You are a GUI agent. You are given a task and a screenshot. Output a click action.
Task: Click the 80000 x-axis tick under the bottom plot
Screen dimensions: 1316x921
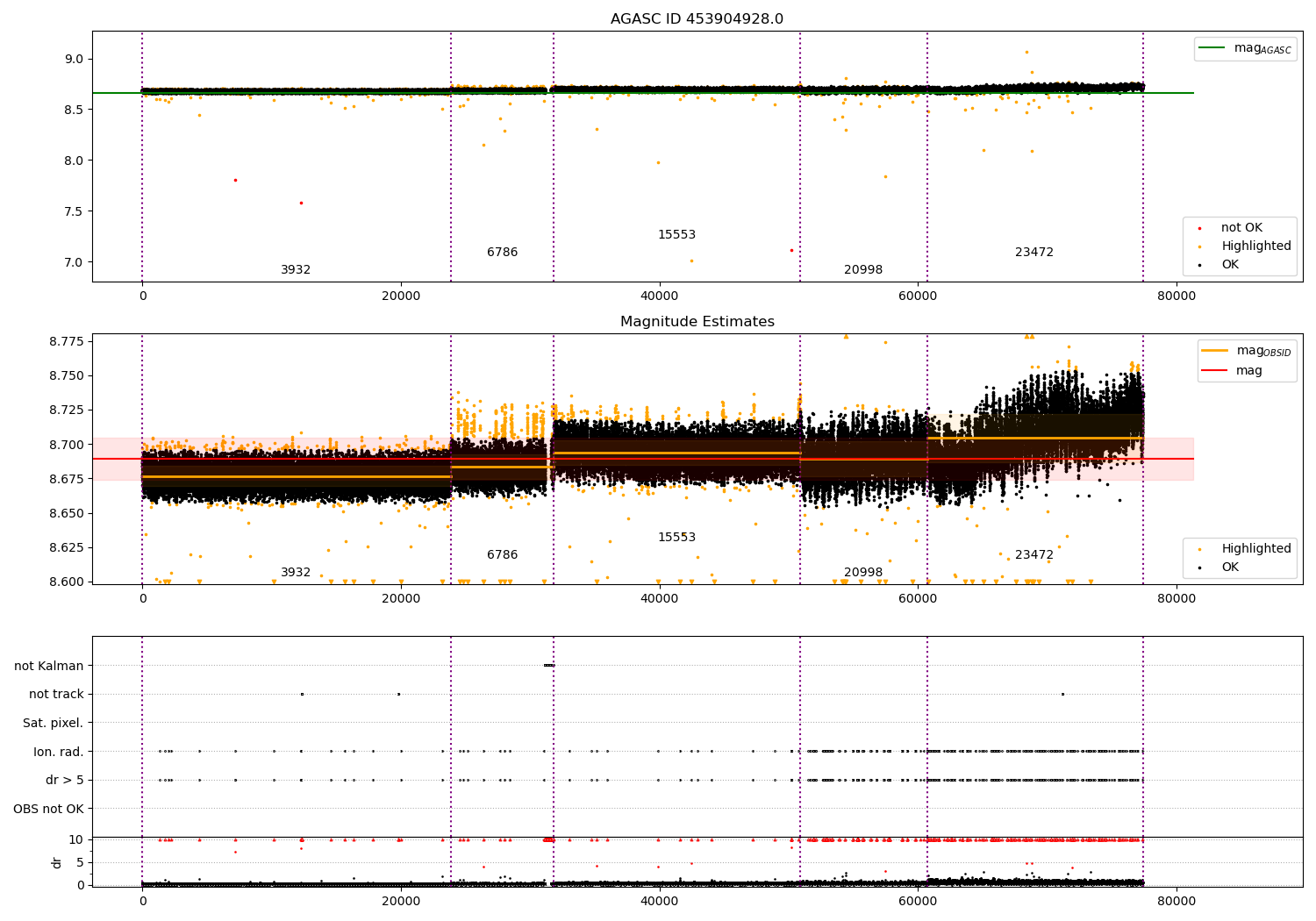[1176, 900]
